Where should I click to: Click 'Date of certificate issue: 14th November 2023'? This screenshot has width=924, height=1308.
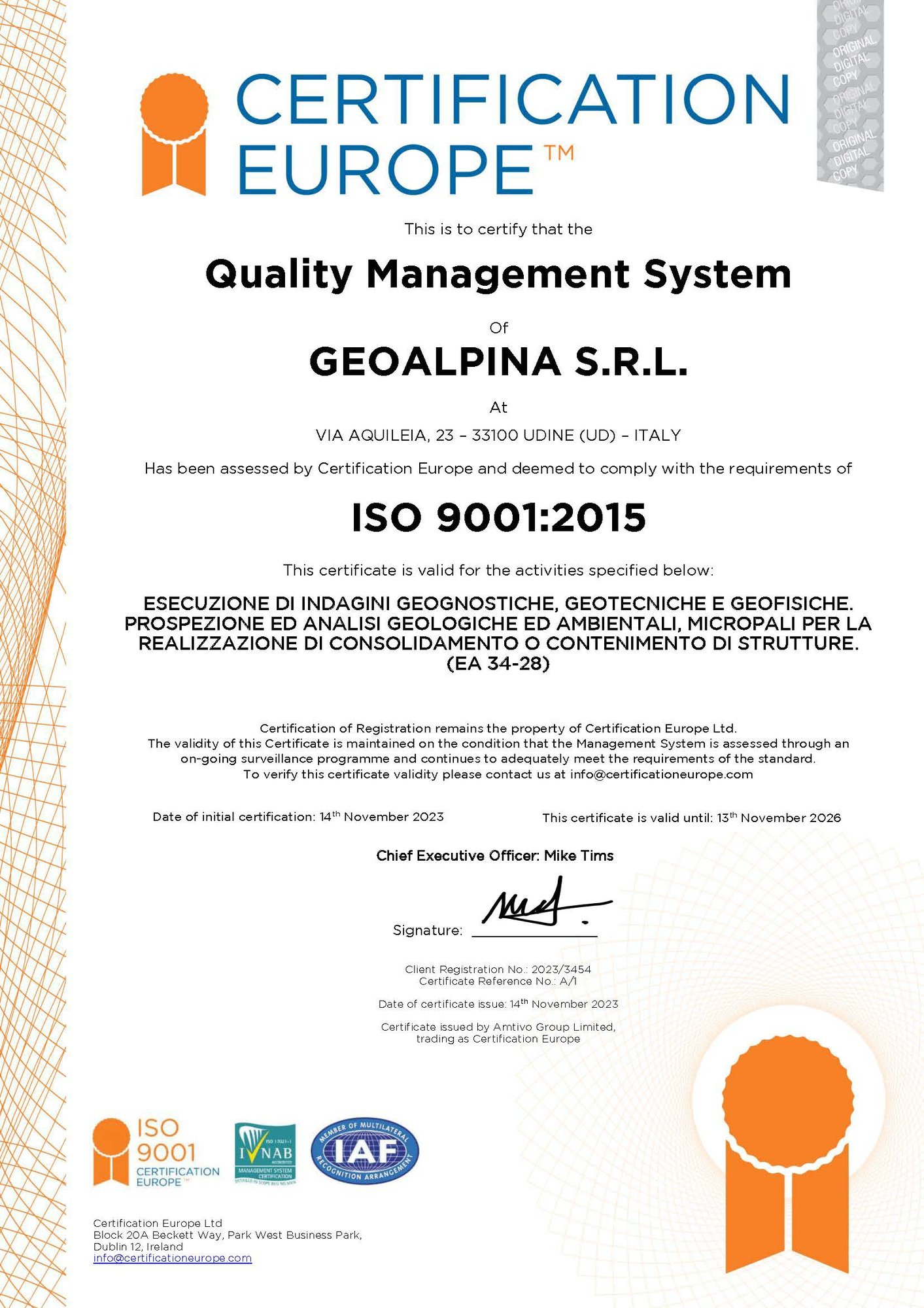pos(498,1003)
